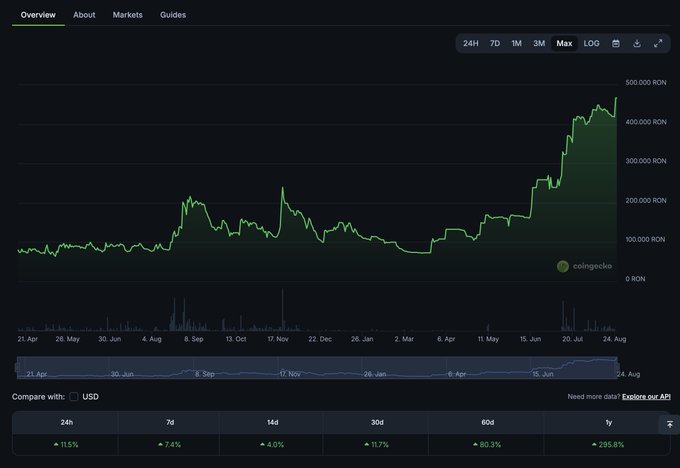The height and width of the screenshot is (468, 680).
Task: Click the scroll-to-top arrow icon
Action: [x=670, y=424]
